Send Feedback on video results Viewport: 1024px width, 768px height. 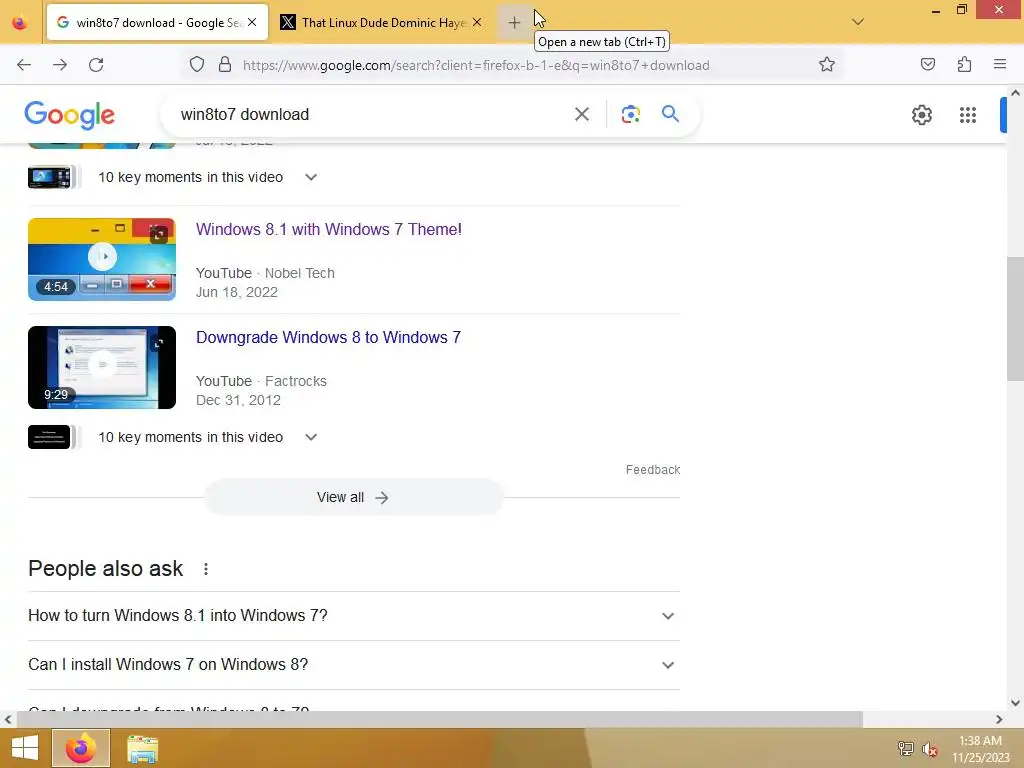point(652,470)
